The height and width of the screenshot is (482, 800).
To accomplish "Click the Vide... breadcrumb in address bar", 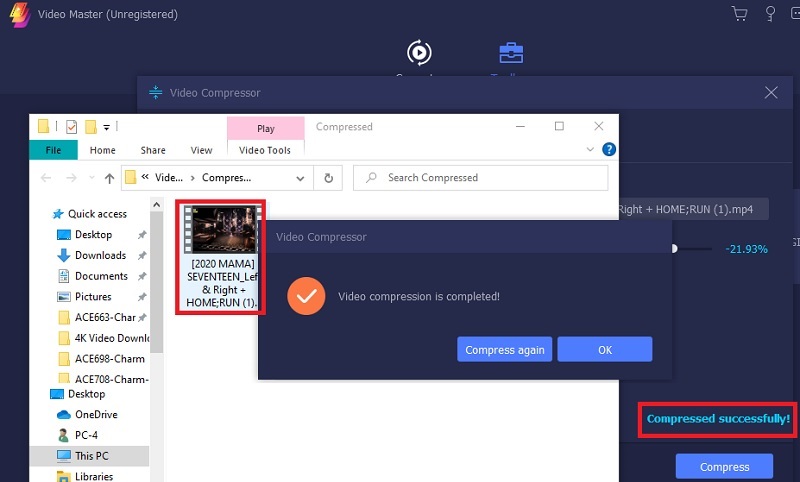I will (x=169, y=177).
